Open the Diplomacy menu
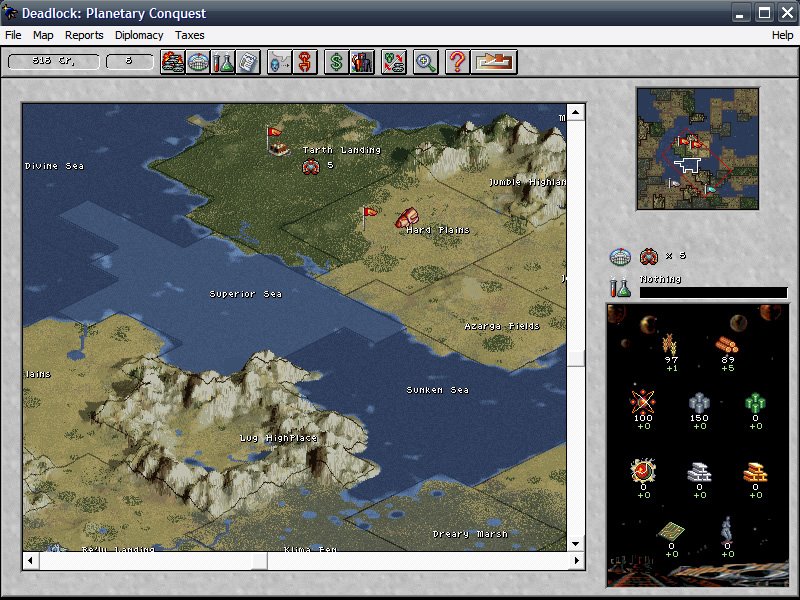The width and height of the screenshot is (800, 600). point(139,35)
